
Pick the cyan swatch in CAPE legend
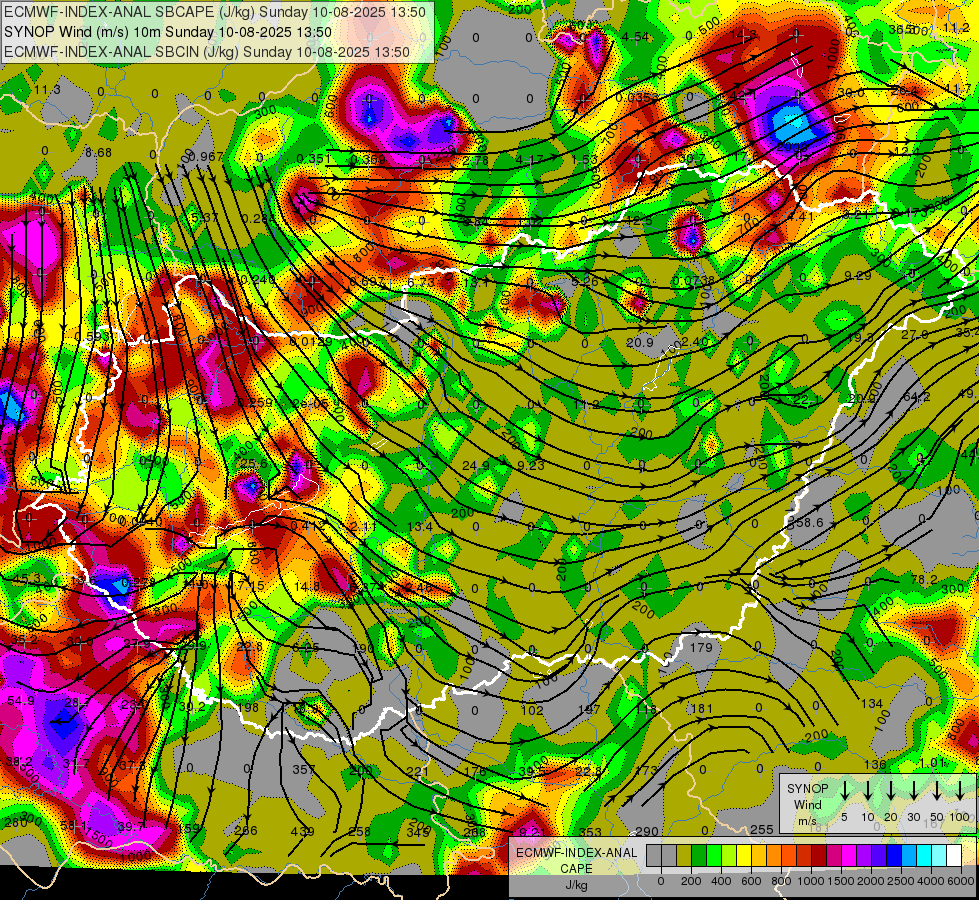coord(925,855)
